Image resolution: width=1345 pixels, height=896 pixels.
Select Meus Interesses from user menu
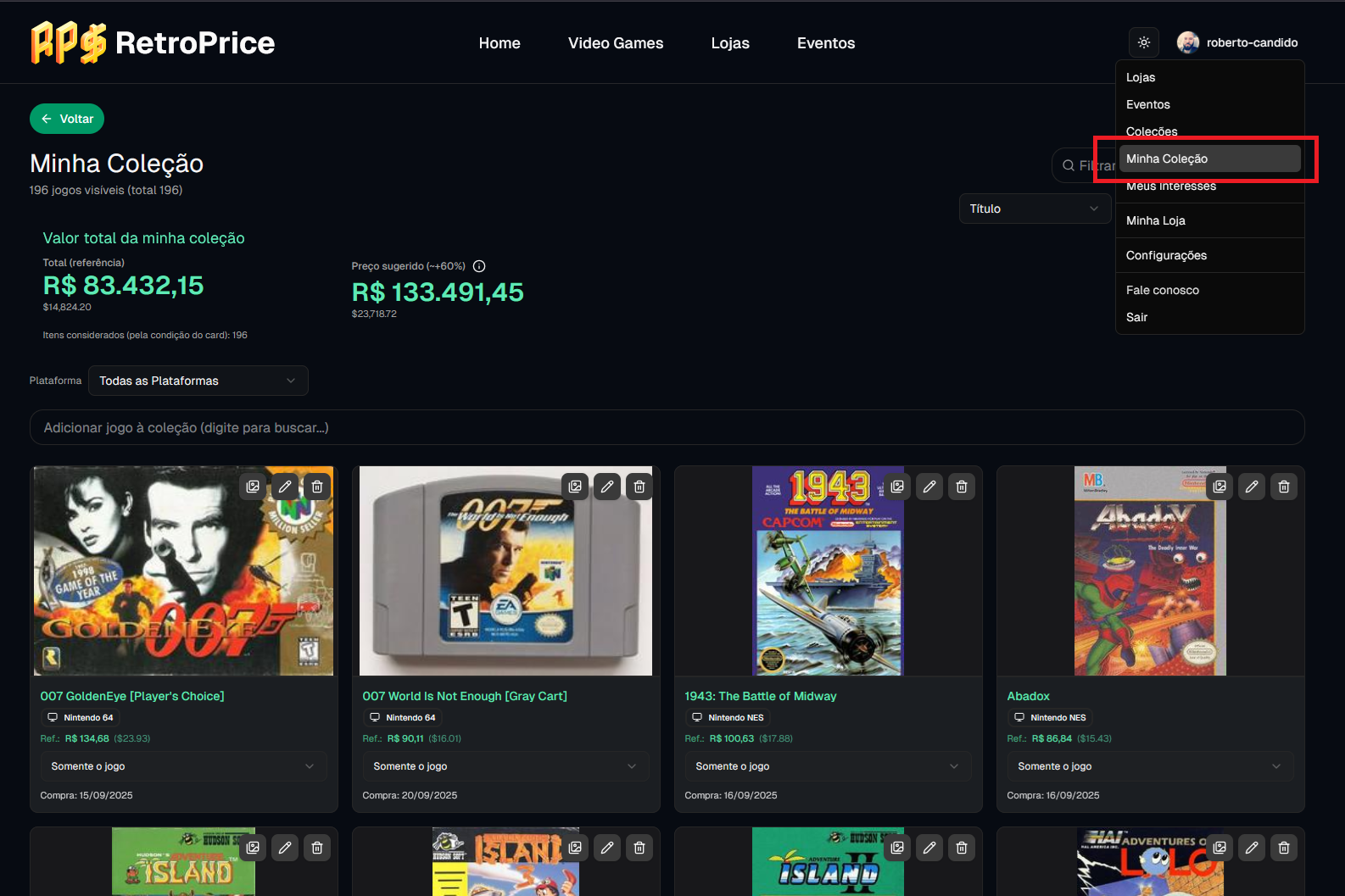[1170, 187]
